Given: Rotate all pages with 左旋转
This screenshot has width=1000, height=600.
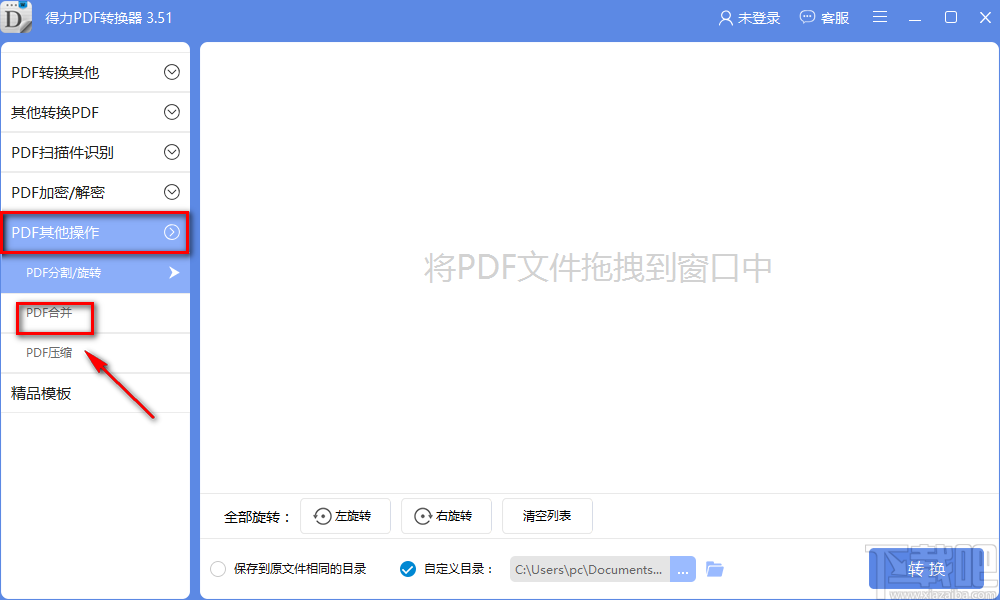Looking at the screenshot, I should [x=345, y=516].
